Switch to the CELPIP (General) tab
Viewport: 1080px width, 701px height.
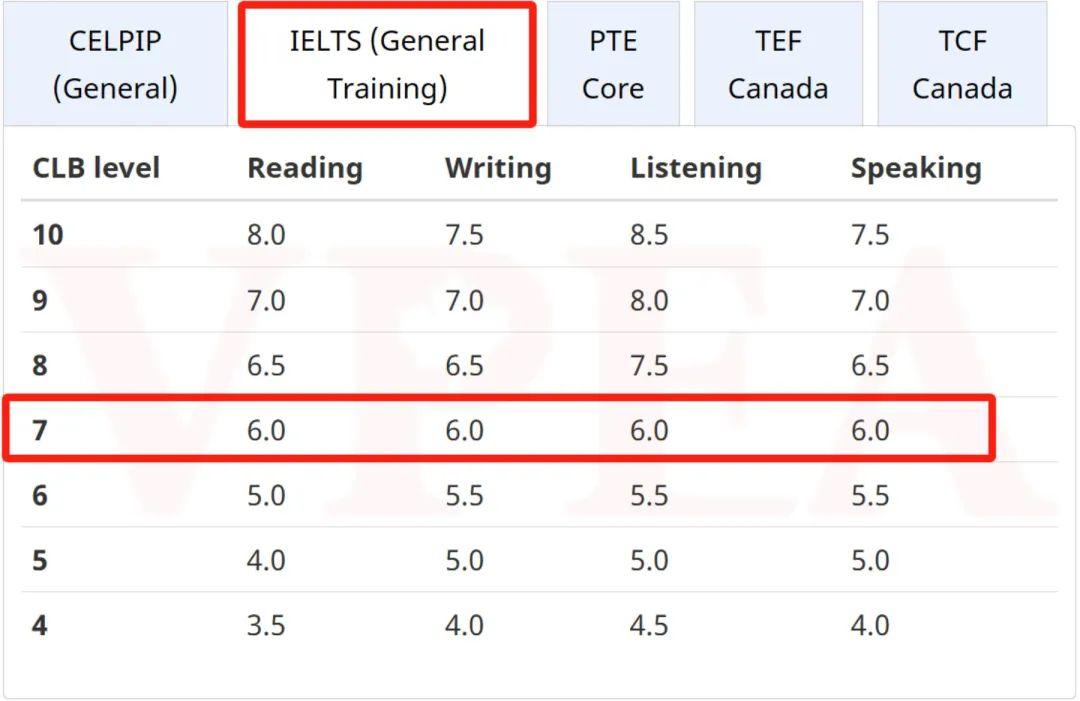coord(115,63)
